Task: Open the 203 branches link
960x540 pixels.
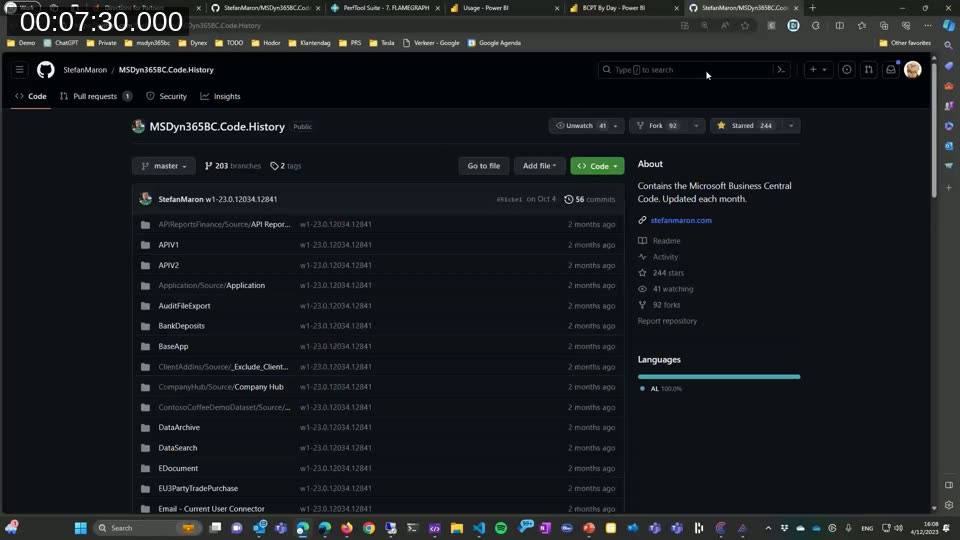Action: coord(233,166)
